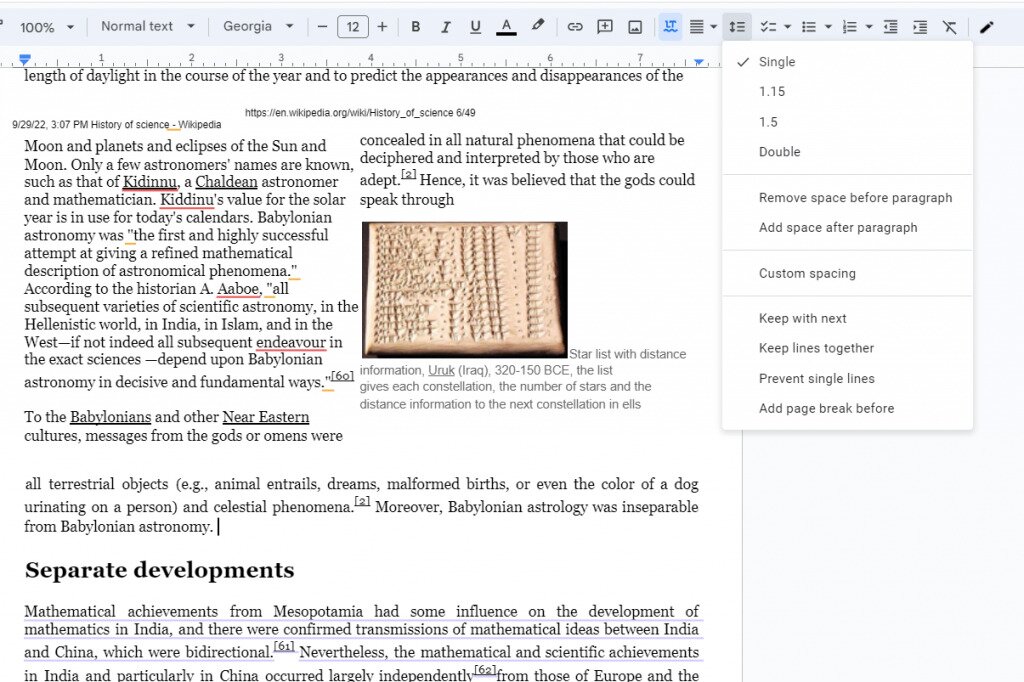
Task: Click the insert comment icon
Action: coord(605,27)
